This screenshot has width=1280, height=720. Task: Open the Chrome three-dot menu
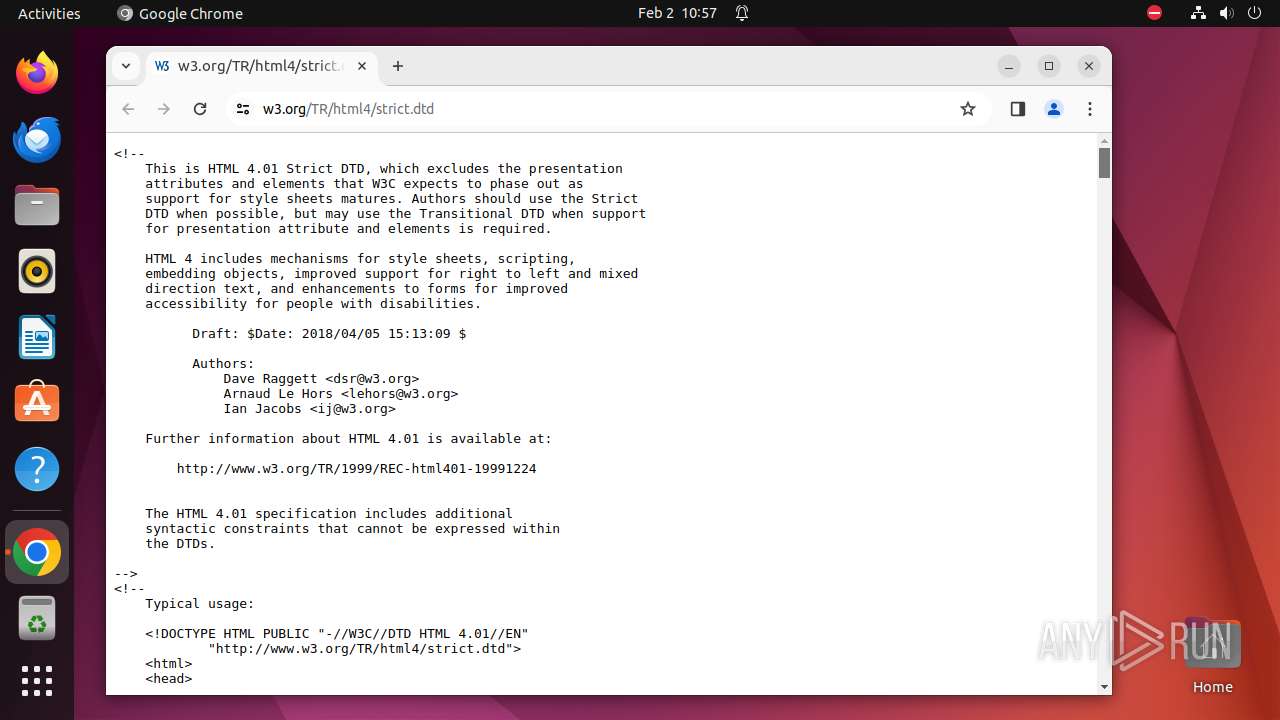(x=1090, y=109)
